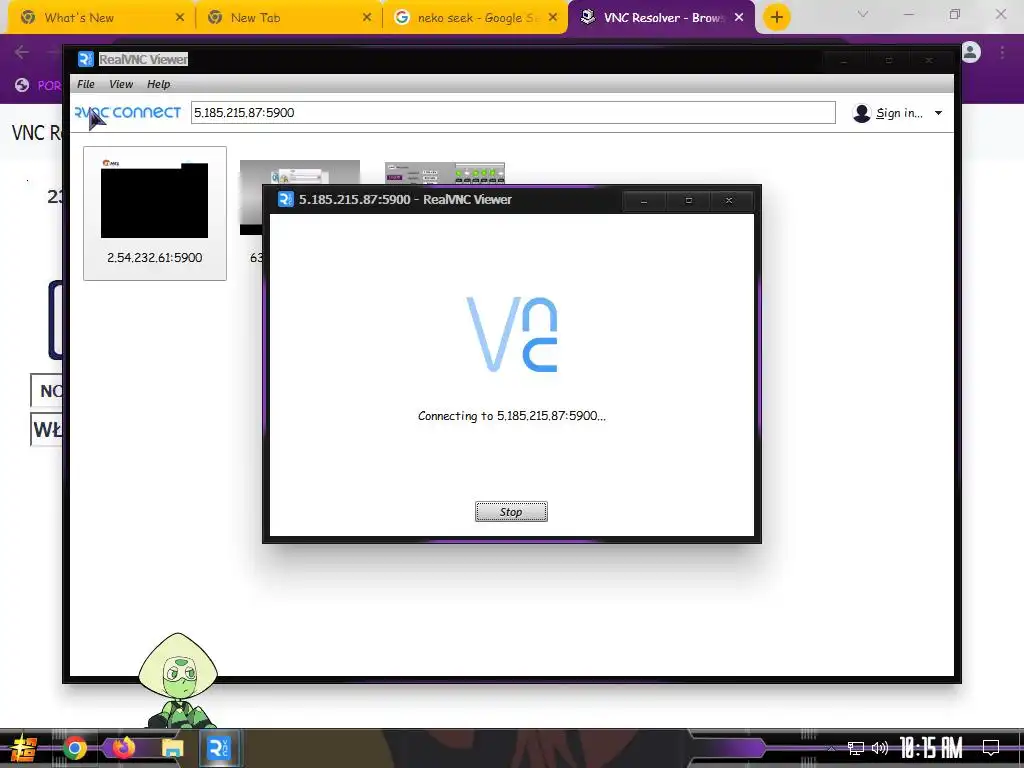1024x768 pixels.
Task: Minimize the connecting dialog window
Action: click(x=644, y=200)
